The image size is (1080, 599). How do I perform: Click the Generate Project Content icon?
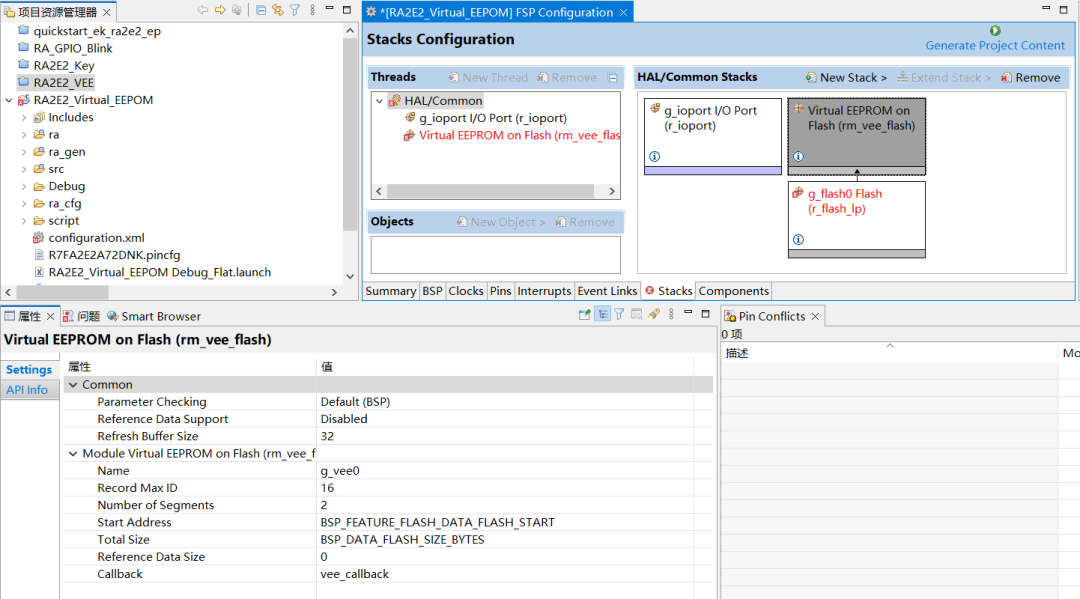pos(994,31)
